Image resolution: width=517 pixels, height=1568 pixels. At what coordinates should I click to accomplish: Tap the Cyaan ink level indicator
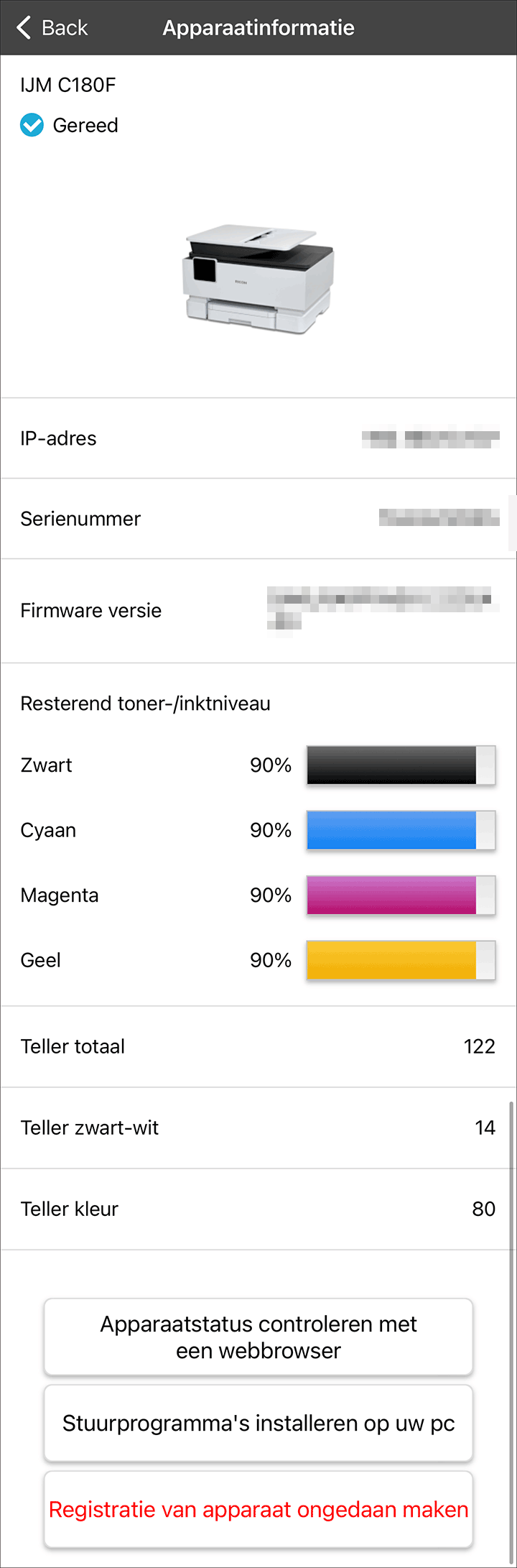coord(400,830)
